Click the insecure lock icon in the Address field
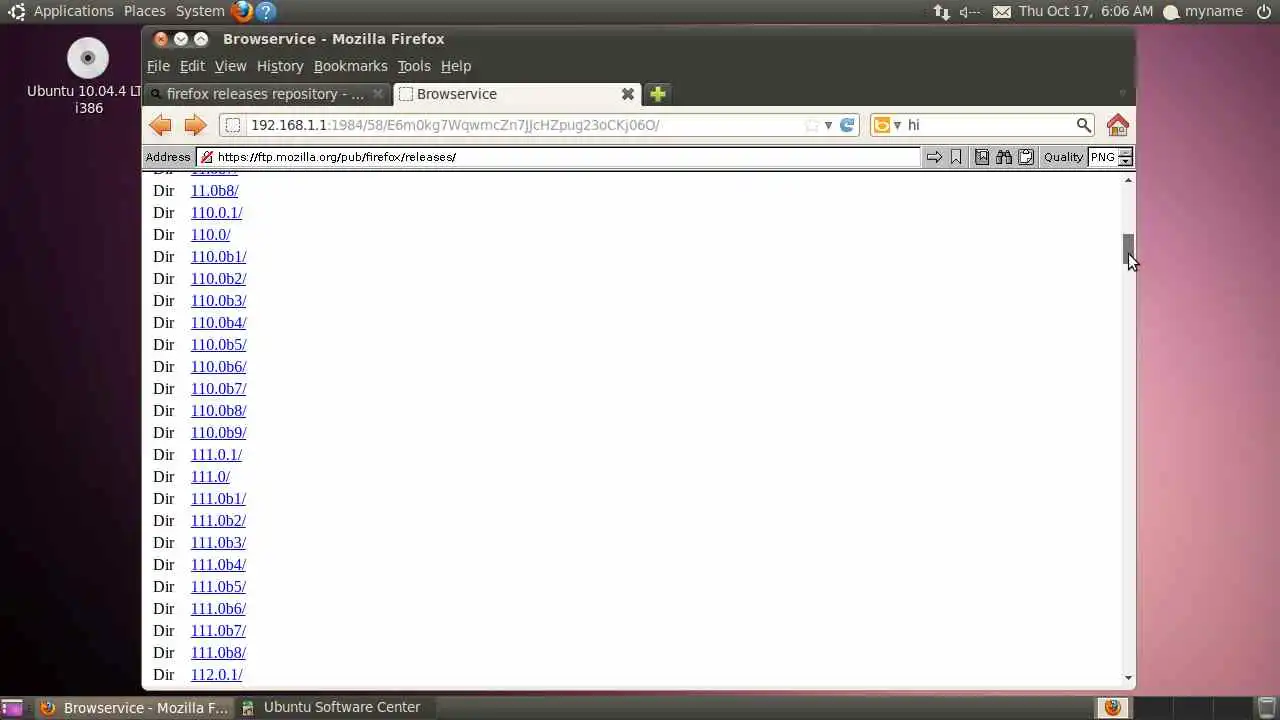 pos(206,157)
